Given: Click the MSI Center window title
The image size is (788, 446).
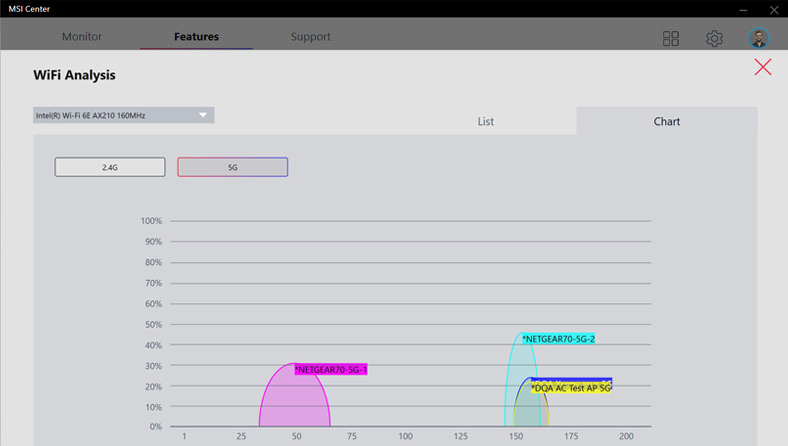Looking at the screenshot, I should point(29,8).
